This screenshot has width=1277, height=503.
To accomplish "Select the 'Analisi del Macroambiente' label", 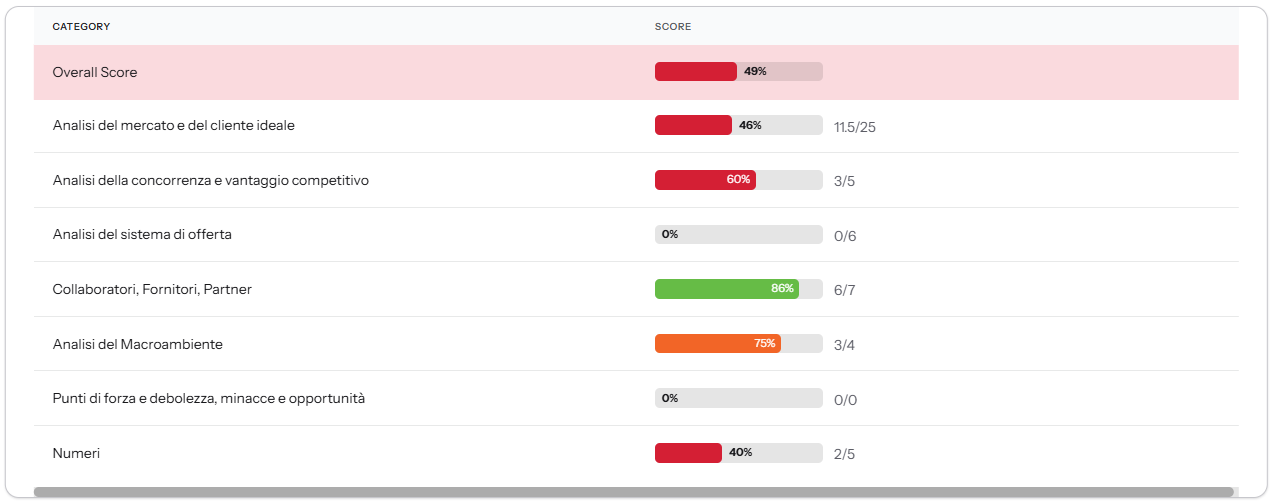I will (137, 344).
